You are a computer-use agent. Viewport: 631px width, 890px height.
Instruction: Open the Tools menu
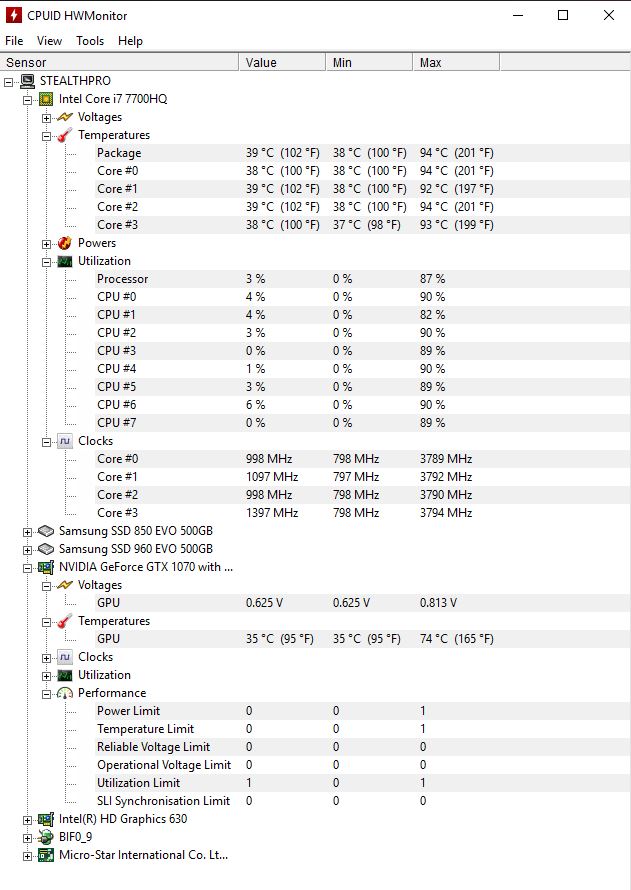pos(90,41)
